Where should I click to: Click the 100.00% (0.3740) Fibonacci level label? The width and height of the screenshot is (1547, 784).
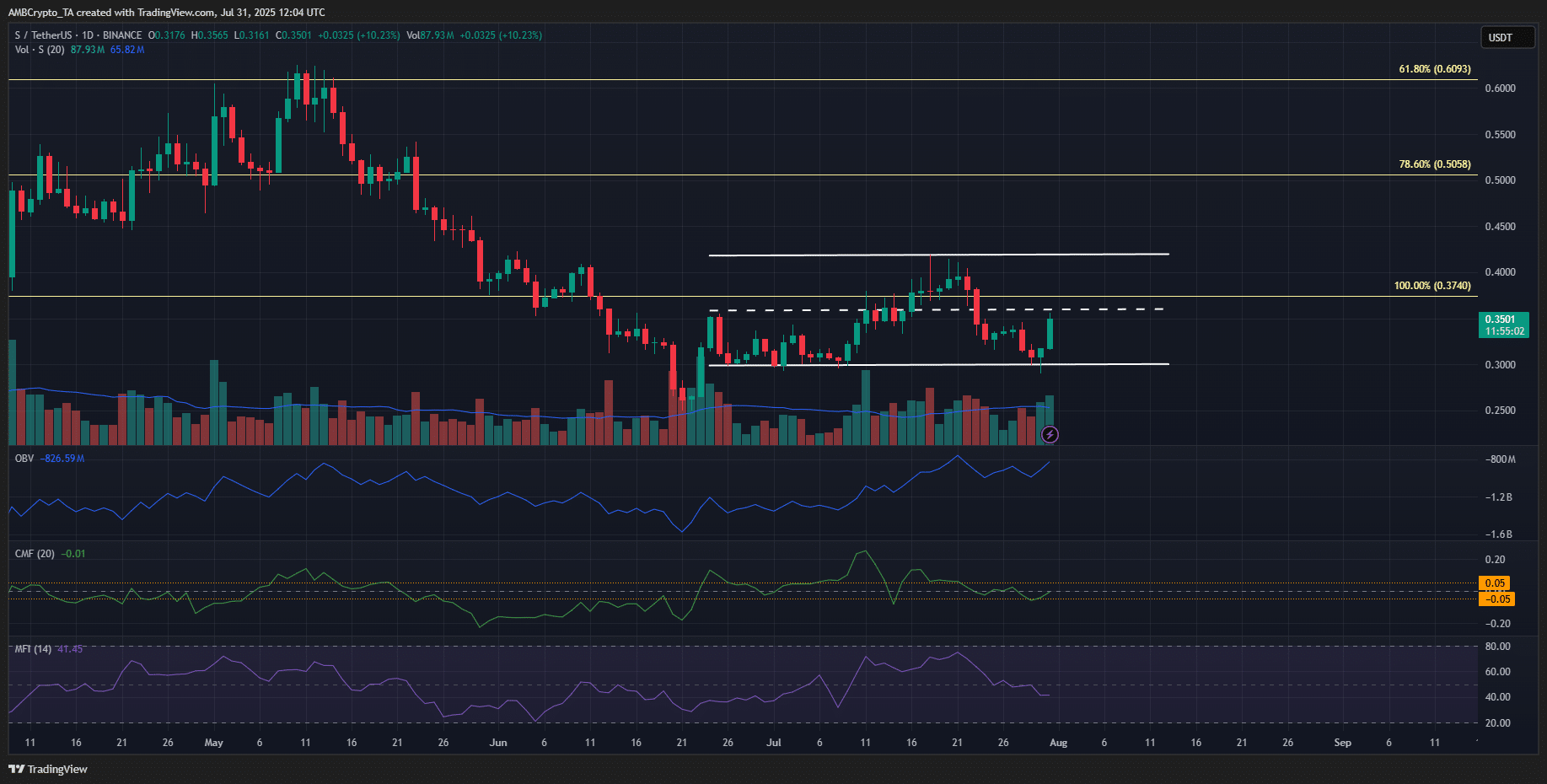click(x=1434, y=285)
